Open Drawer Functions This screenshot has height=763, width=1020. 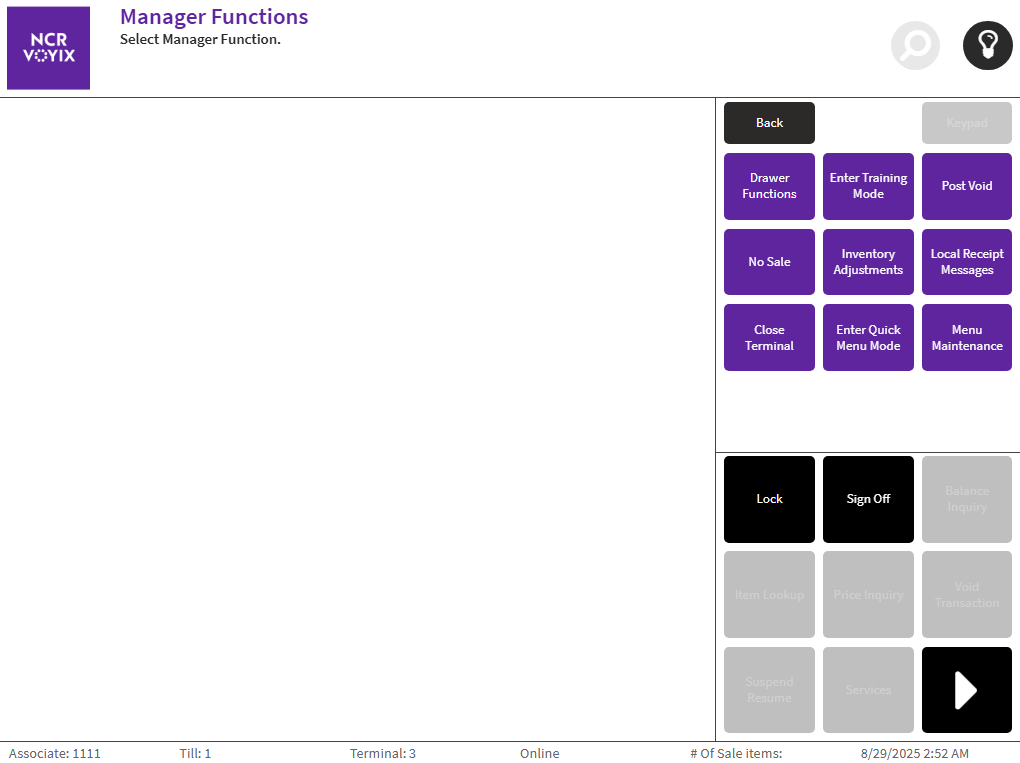(x=769, y=186)
